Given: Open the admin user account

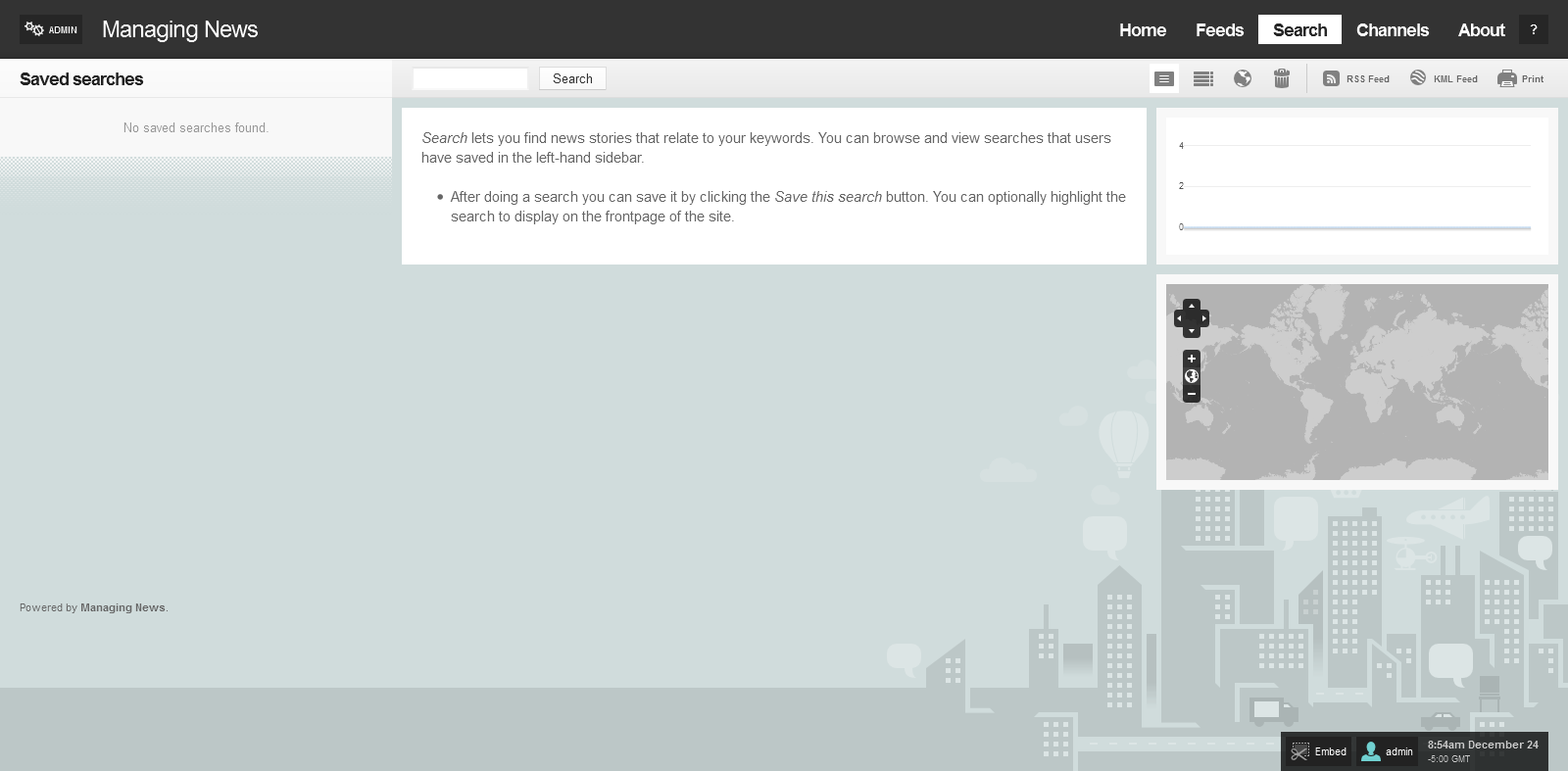Looking at the screenshot, I should [1388, 751].
